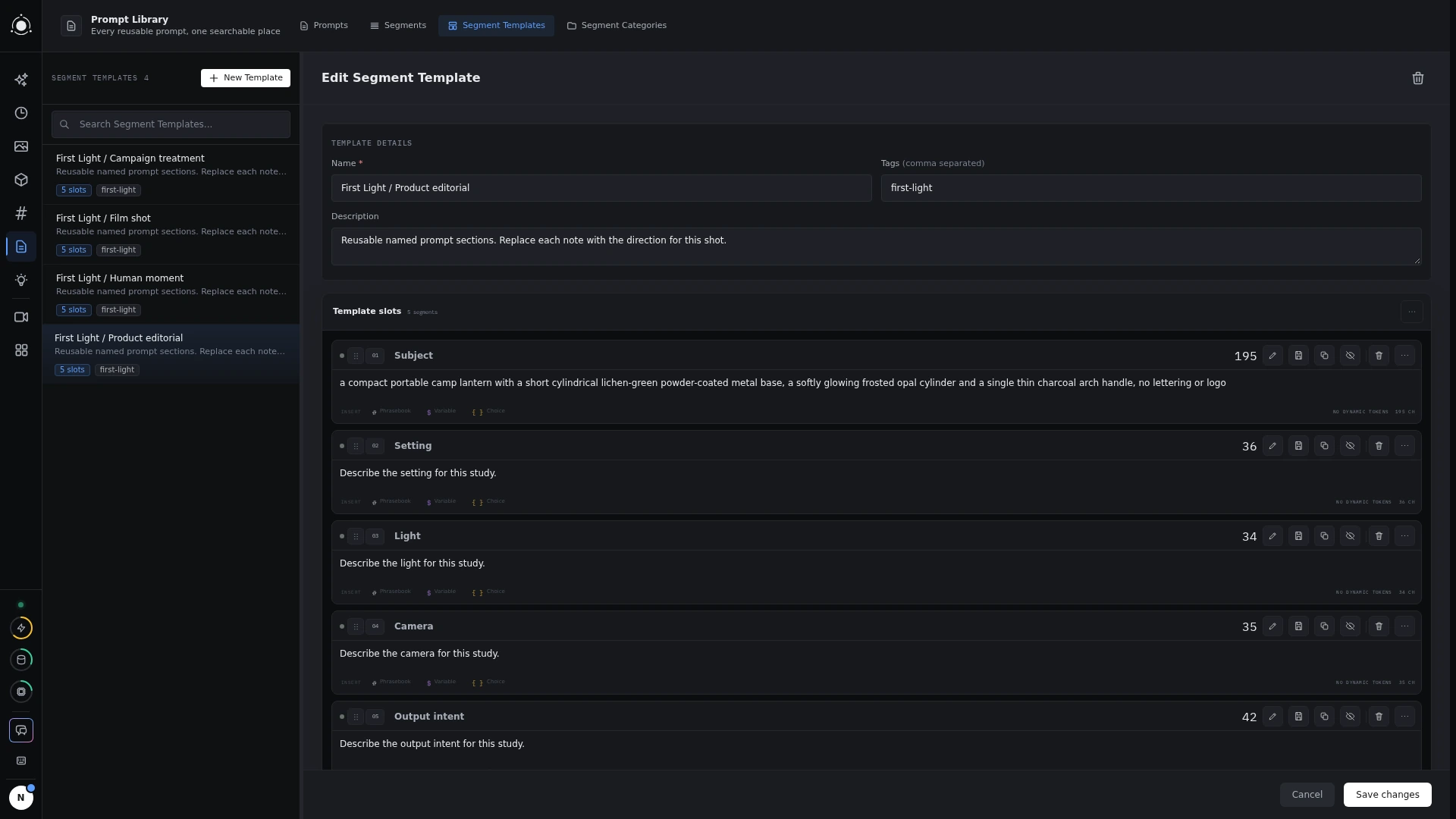The image size is (1456, 819).
Task: Toggle visibility of the Light slot
Action: 1350,536
